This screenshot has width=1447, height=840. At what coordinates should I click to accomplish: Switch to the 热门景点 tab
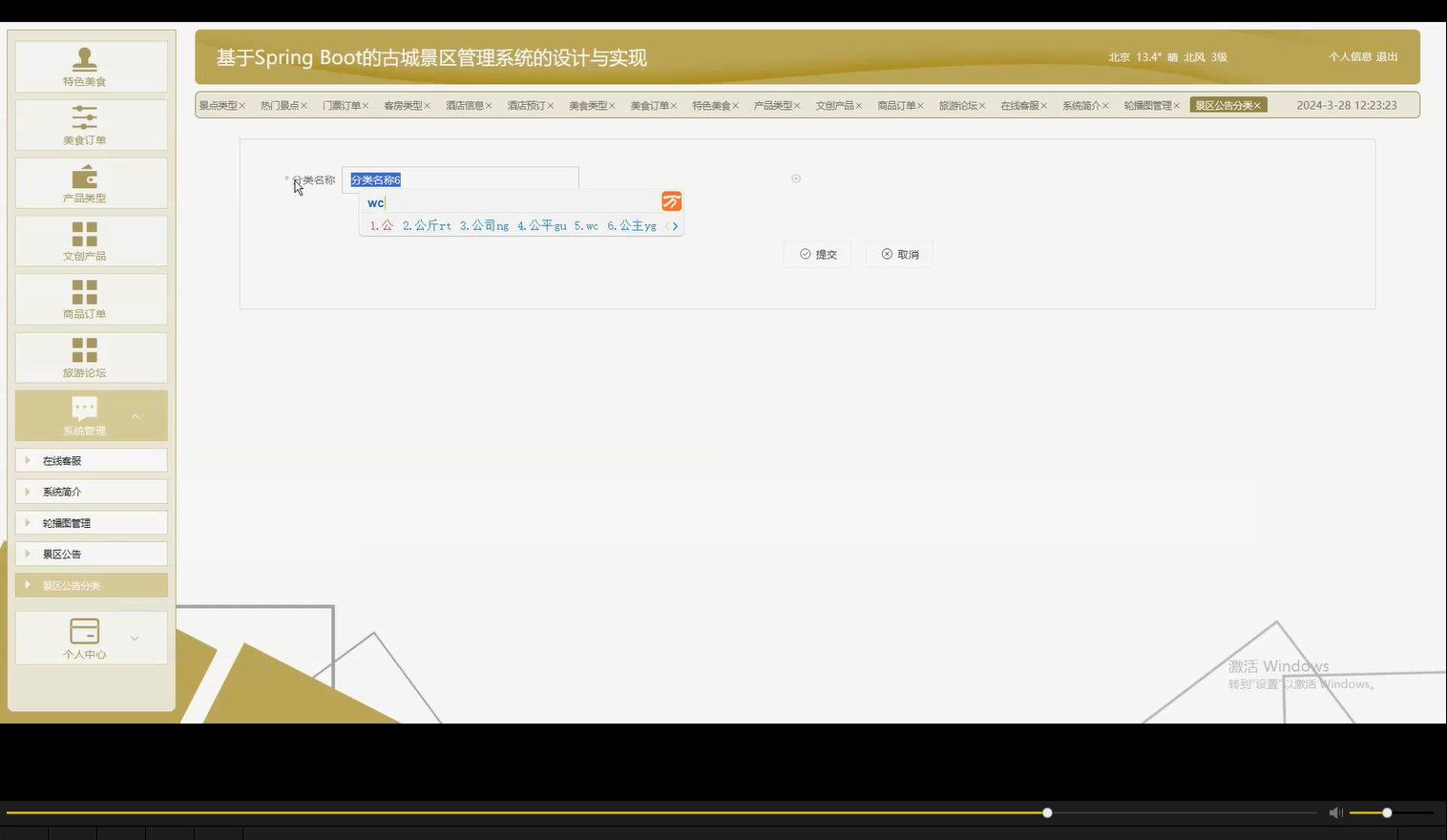[280, 105]
